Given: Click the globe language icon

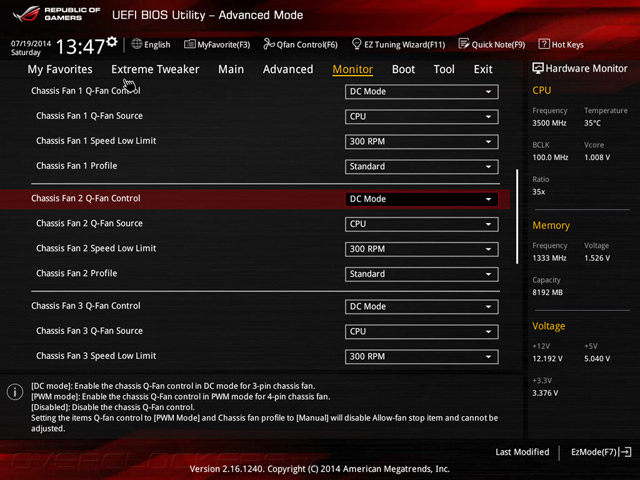Looking at the screenshot, I should pos(137,44).
